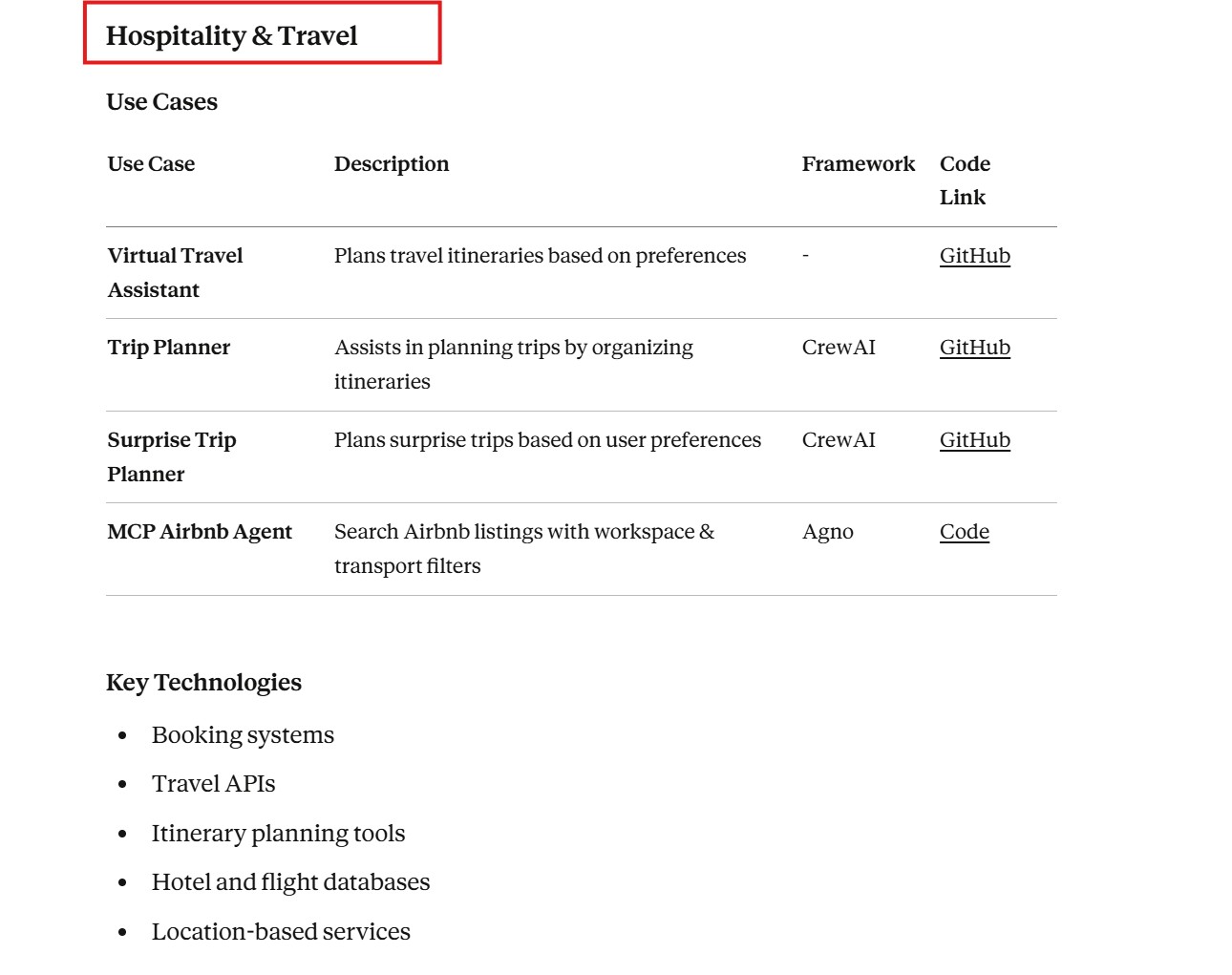Click the Travel APIs list item
This screenshot has width=1232, height=975.
tap(213, 784)
